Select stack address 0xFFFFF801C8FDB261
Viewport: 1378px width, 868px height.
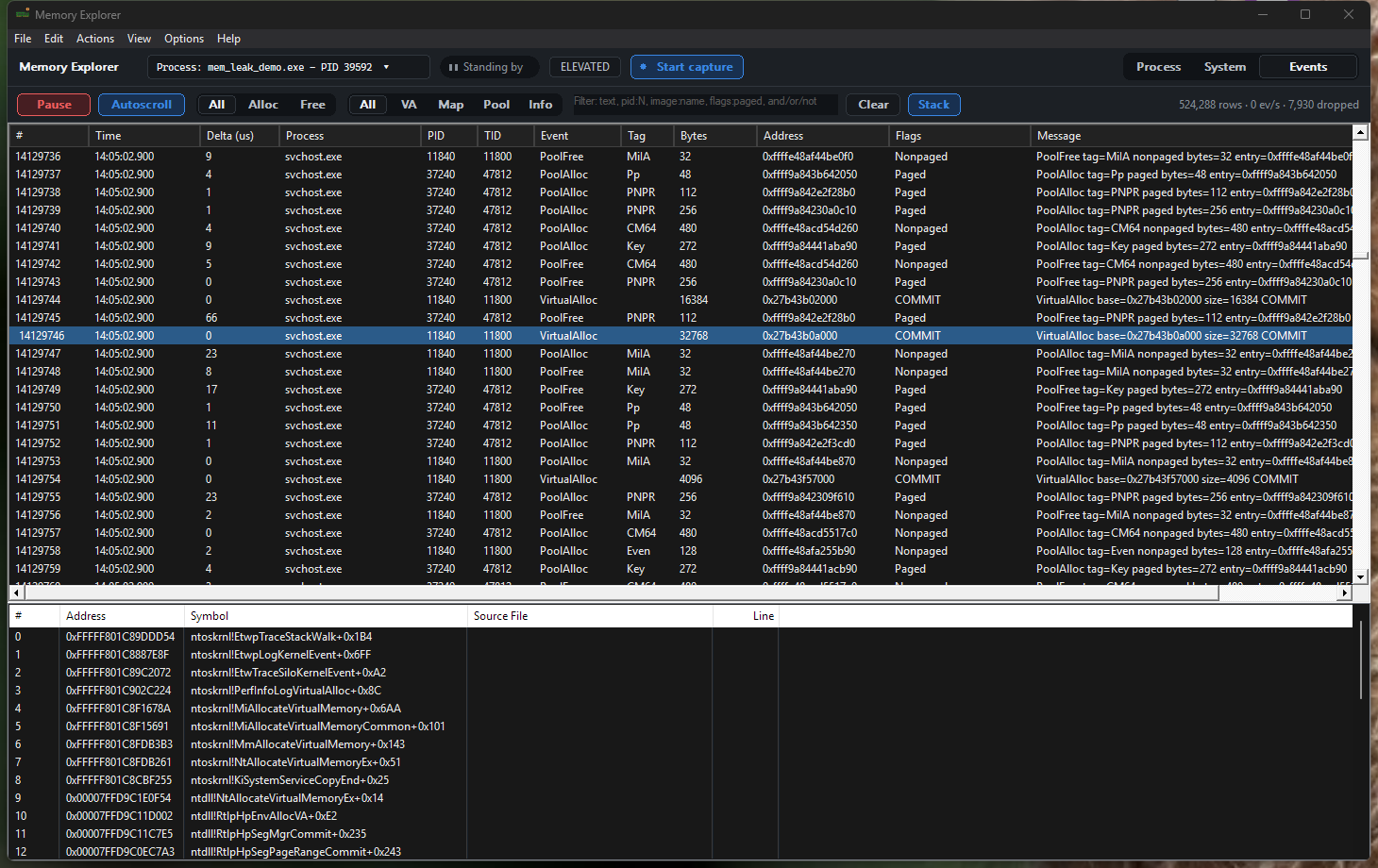119,762
